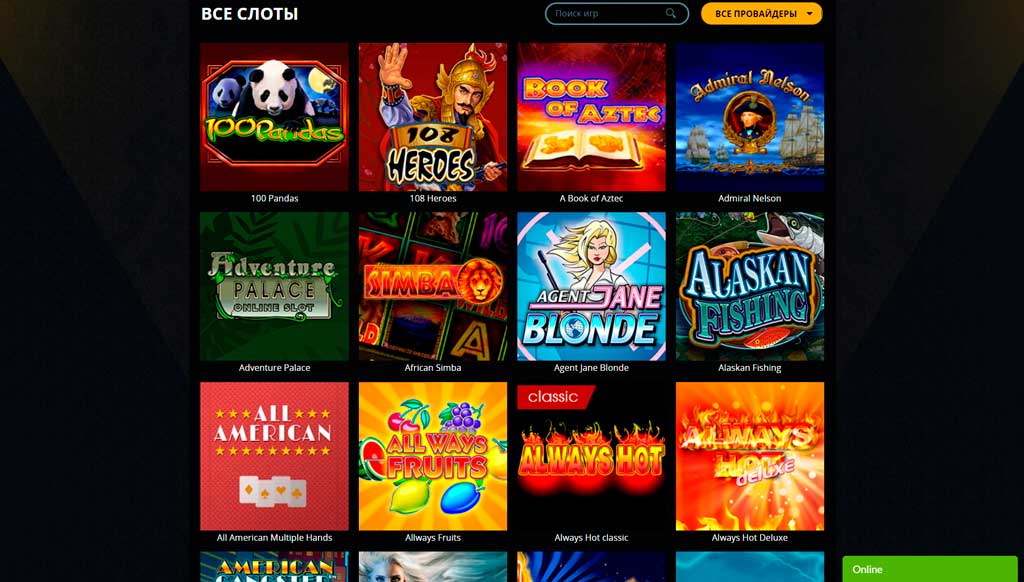The image size is (1024, 582).
Task: Select the Alaskan Fishing slot image
Action: point(750,286)
